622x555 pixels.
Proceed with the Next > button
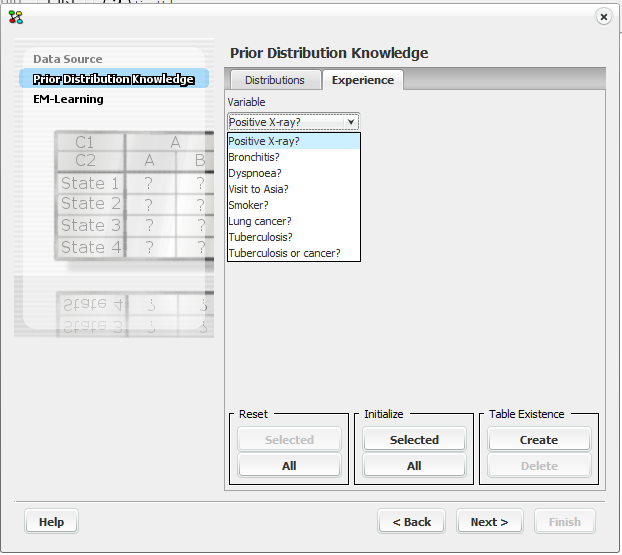click(490, 522)
